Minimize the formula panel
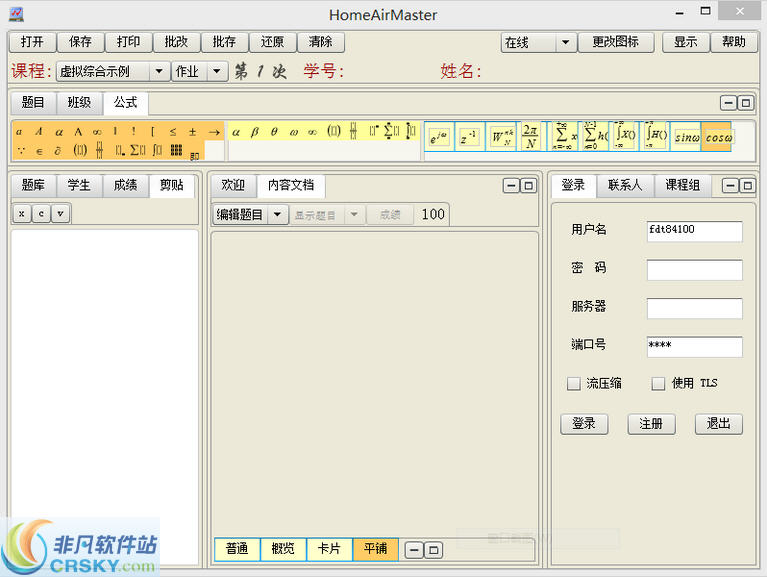 (728, 103)
